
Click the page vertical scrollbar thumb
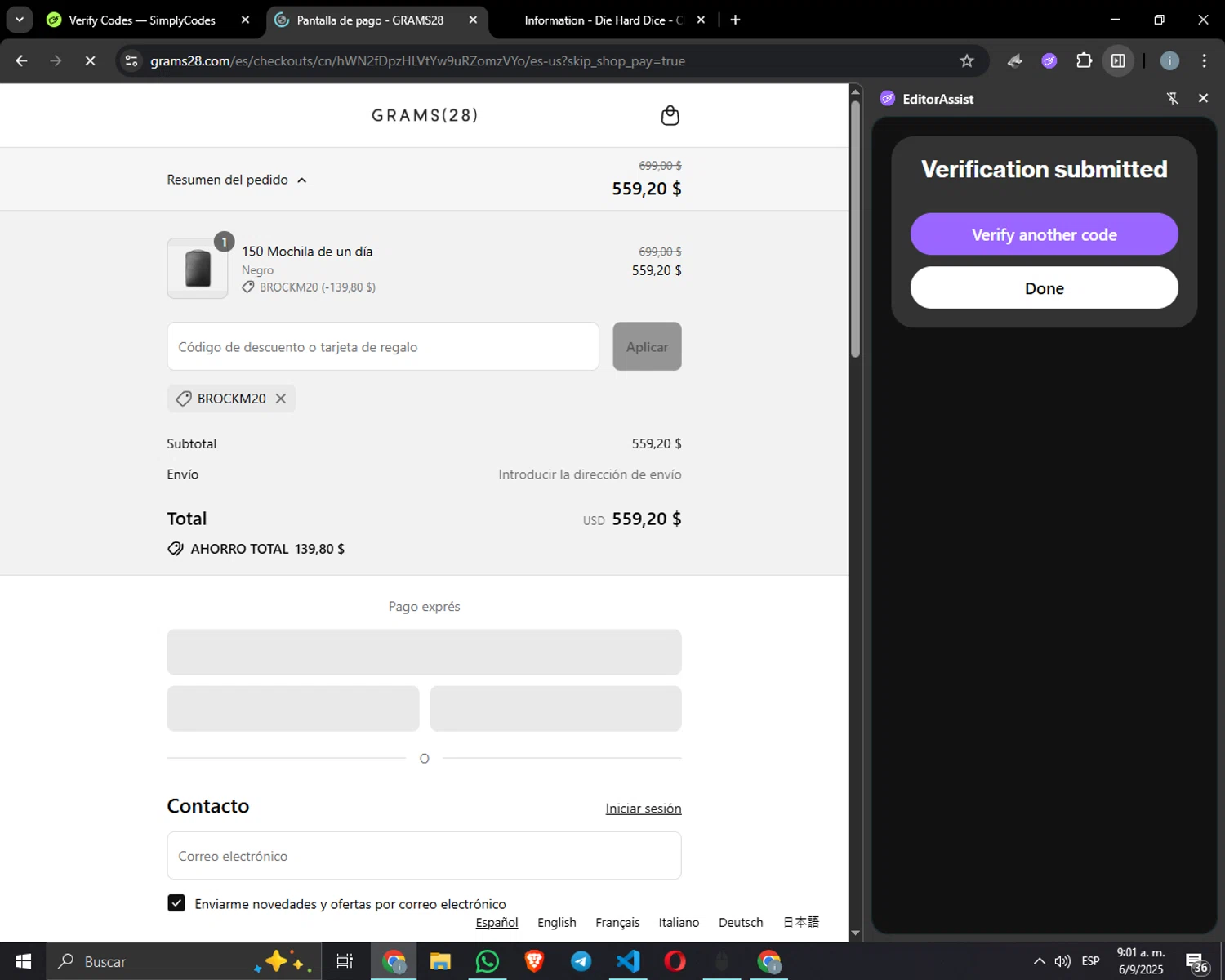pyautogui.click(x=855, y=229)
